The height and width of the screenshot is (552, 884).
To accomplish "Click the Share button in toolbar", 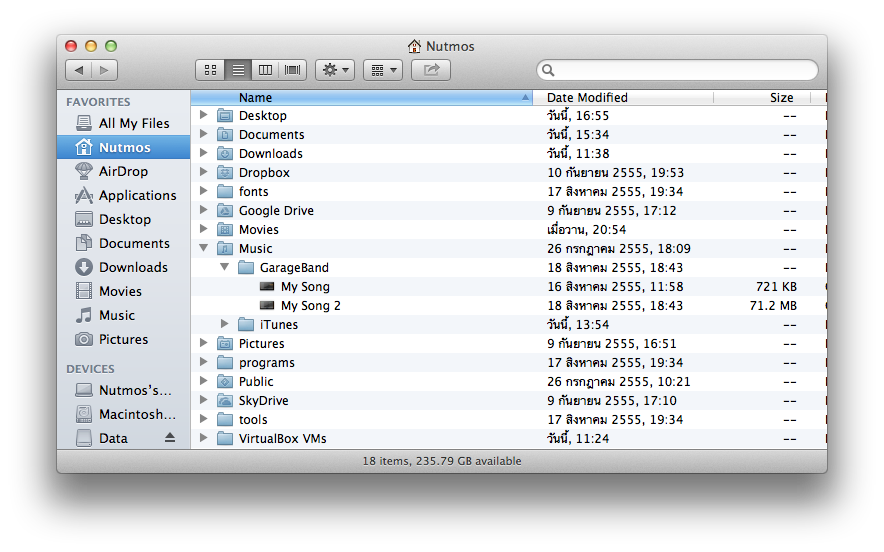I will [x=431, y=70].
